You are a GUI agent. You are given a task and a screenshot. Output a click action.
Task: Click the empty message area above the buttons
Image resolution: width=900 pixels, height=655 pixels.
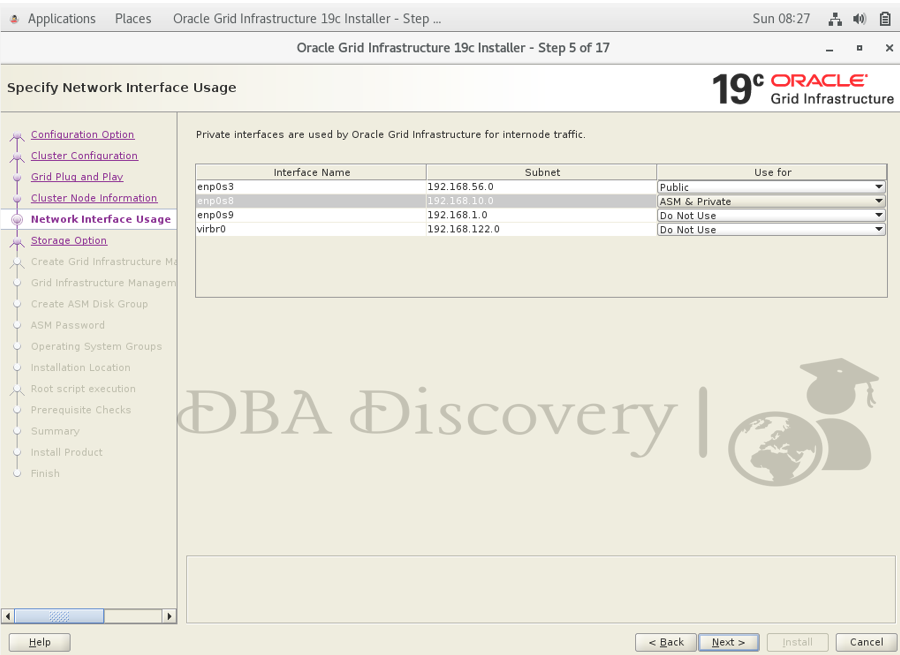click(541, 589)
